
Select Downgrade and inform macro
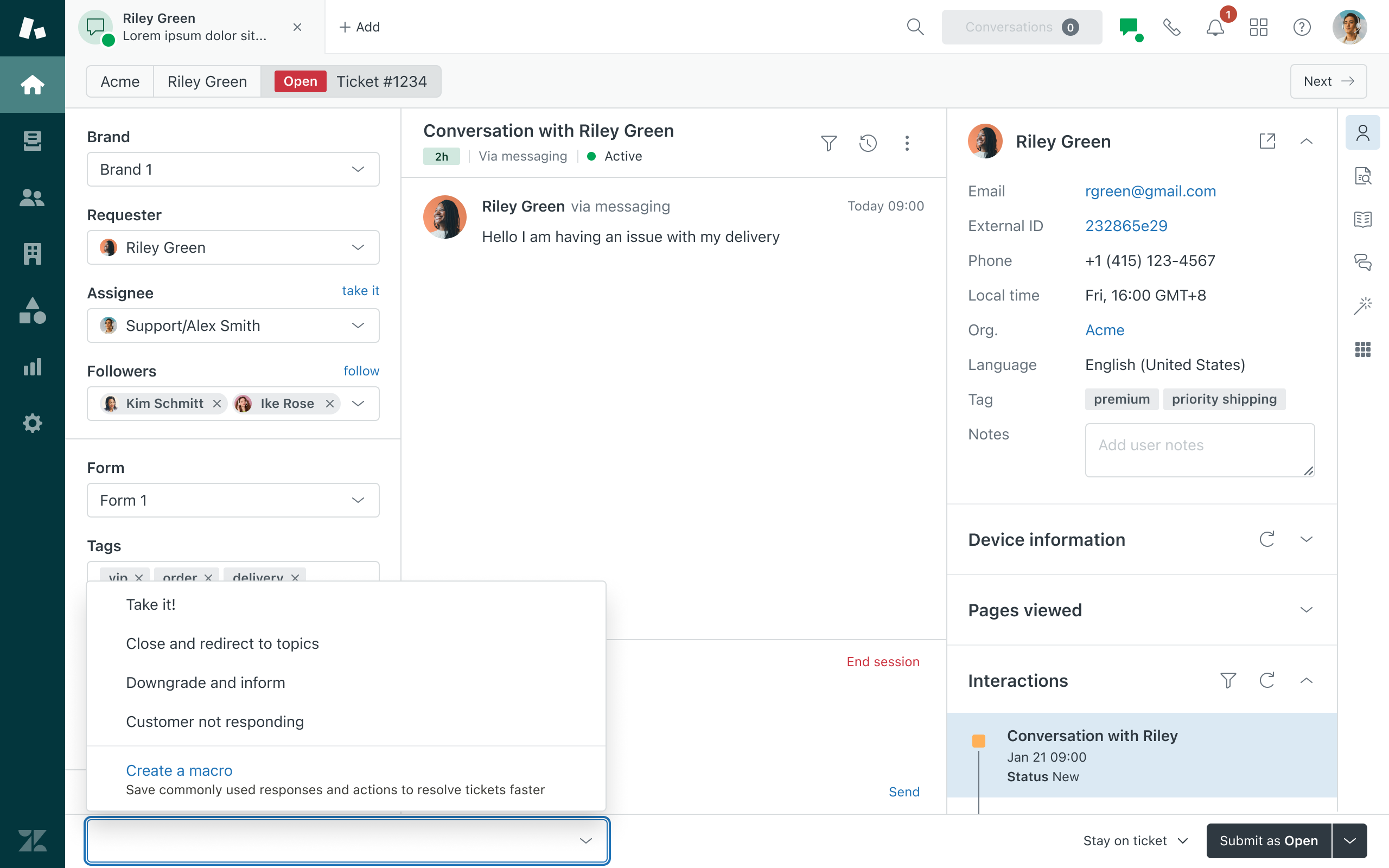point(206,682)
